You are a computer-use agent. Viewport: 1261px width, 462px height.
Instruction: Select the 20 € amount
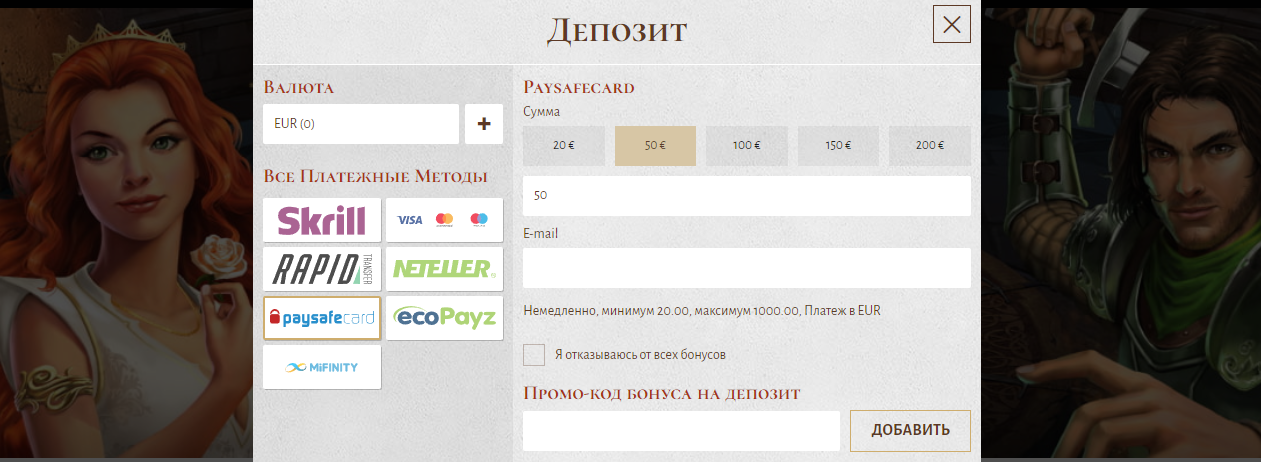[x=564, y=146]
